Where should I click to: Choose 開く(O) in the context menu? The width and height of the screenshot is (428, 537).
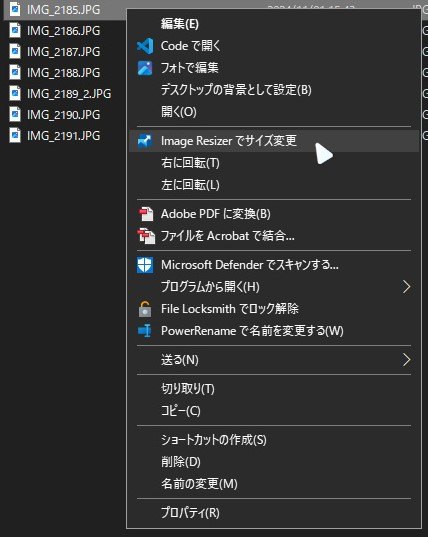pyautogui.click(x=274, y=112)
